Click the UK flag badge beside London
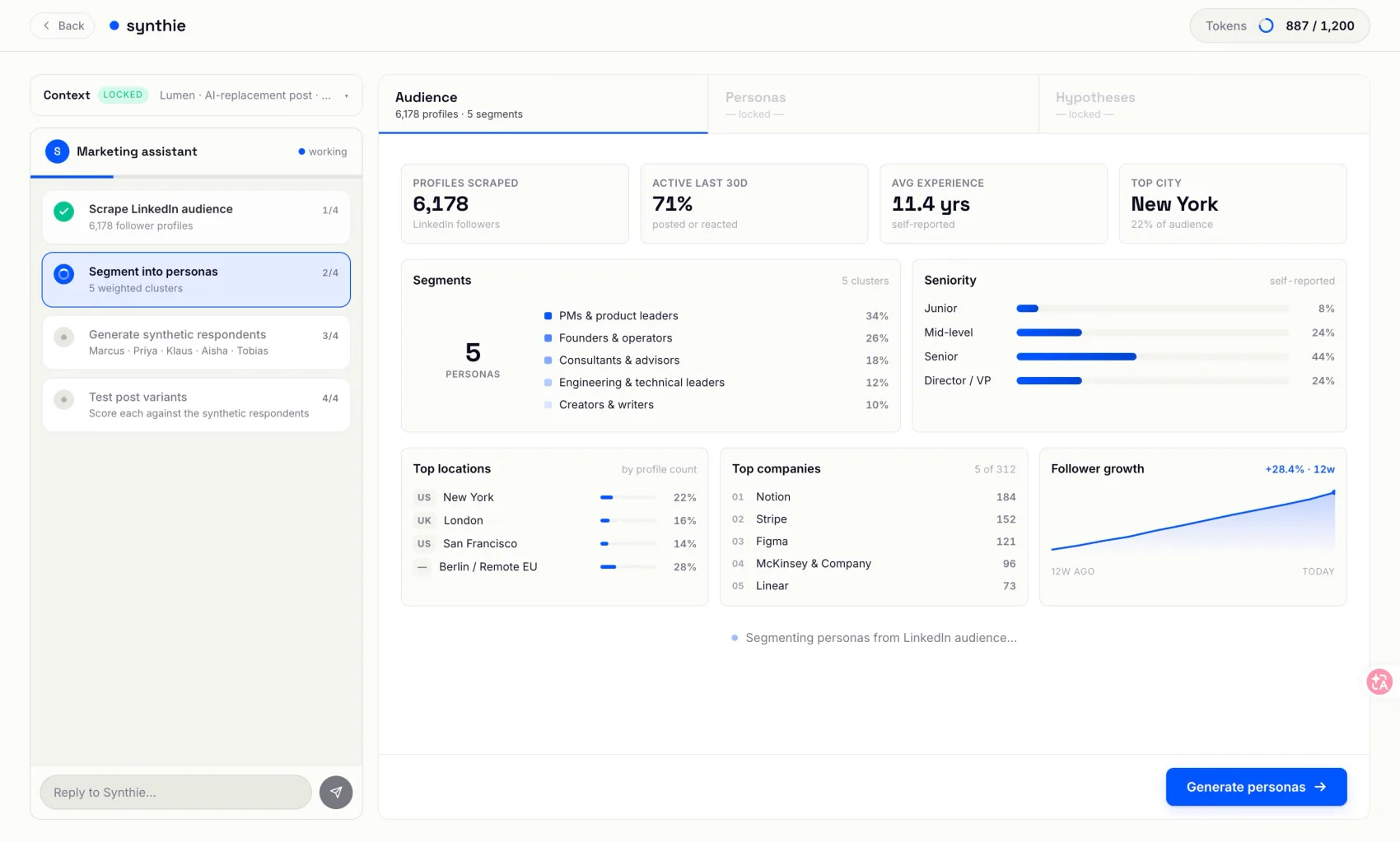The height and width of the screenshot is (842, 1400). (x=424, y=520)
